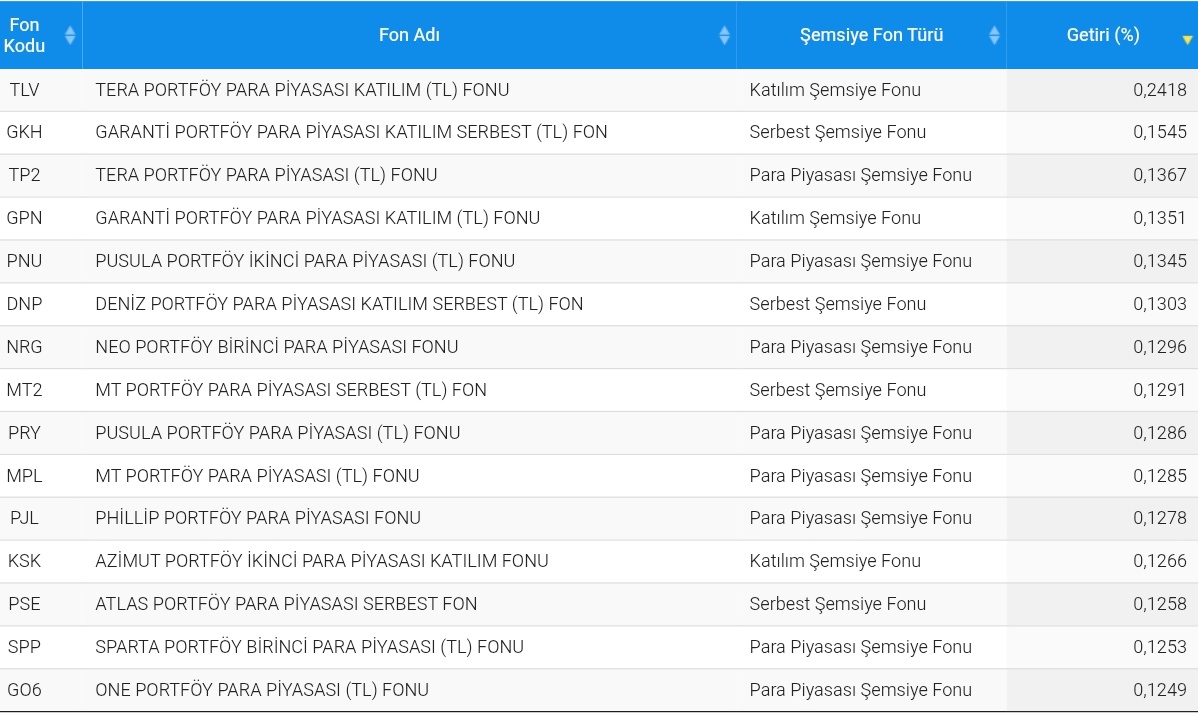Click TLV's Katılım Şemsiye Fonu cell
This screenshot has width=1198, height=715.
[835, 90]
